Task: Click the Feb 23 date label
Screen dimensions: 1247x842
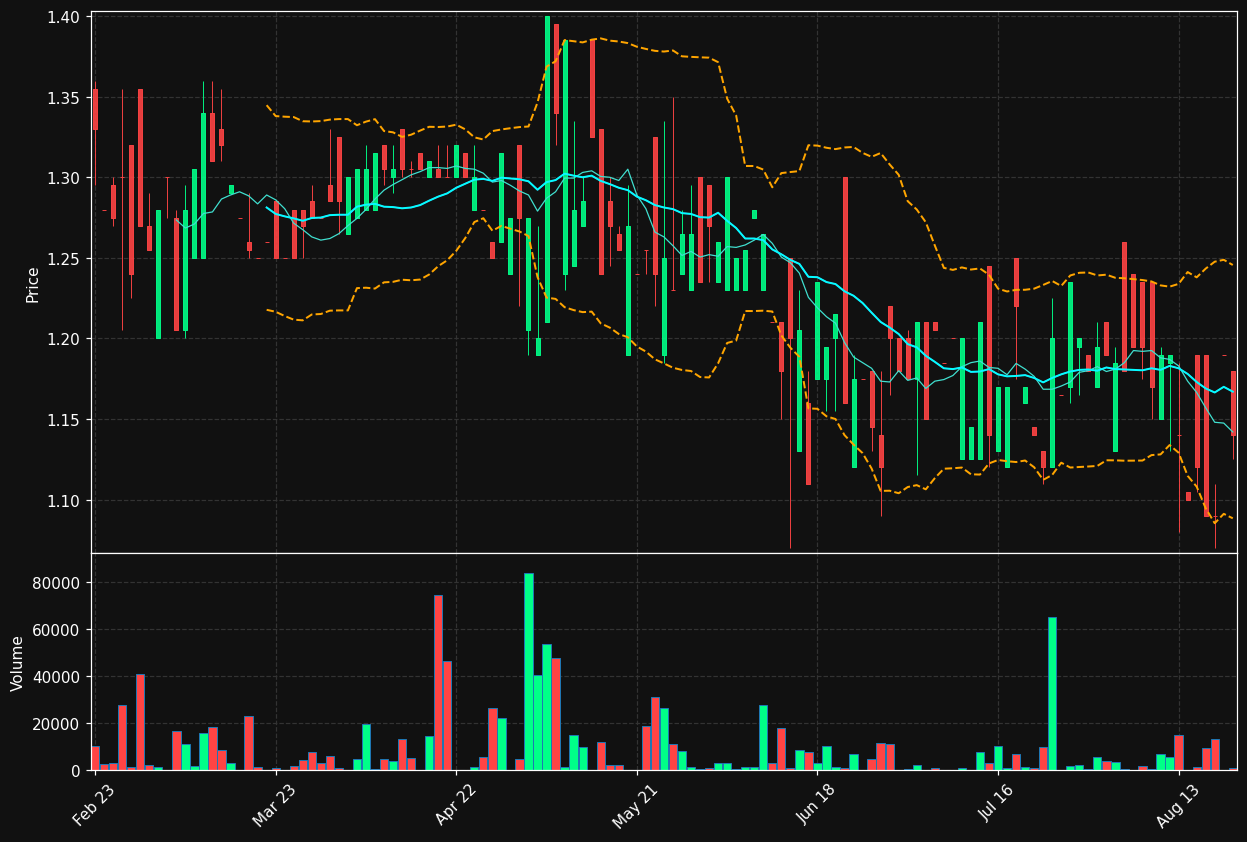Action: click(x=93, y=805)
